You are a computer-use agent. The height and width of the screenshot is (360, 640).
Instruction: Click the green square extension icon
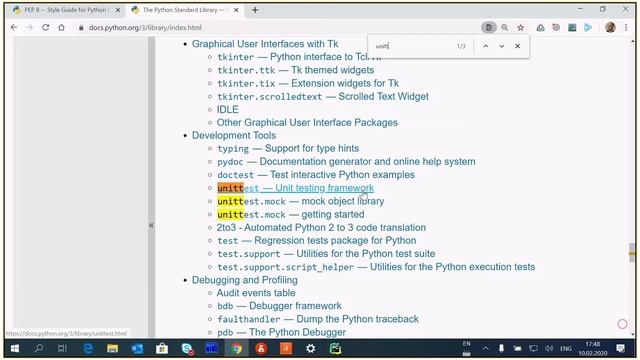click(x=572, y=27)
